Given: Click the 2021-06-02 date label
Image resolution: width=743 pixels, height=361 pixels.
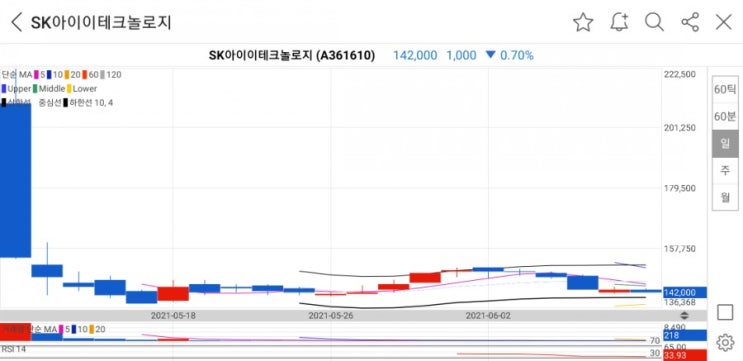Looking at the screenshot, I should pyautogui.click(x=488, y=315).
